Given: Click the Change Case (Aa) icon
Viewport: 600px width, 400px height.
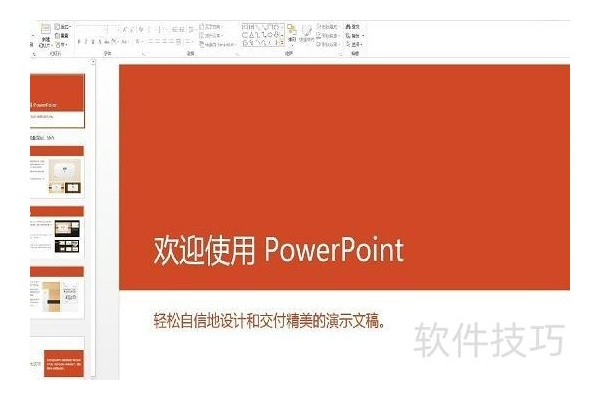Looking at the screenshot, I should [x=124, y=41].
